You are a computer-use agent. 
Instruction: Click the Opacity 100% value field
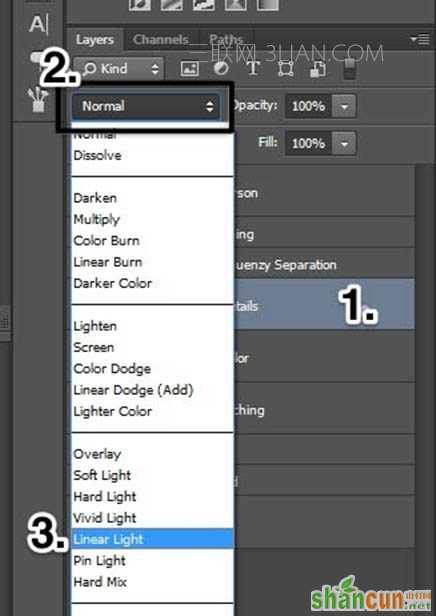pos(309,106)
